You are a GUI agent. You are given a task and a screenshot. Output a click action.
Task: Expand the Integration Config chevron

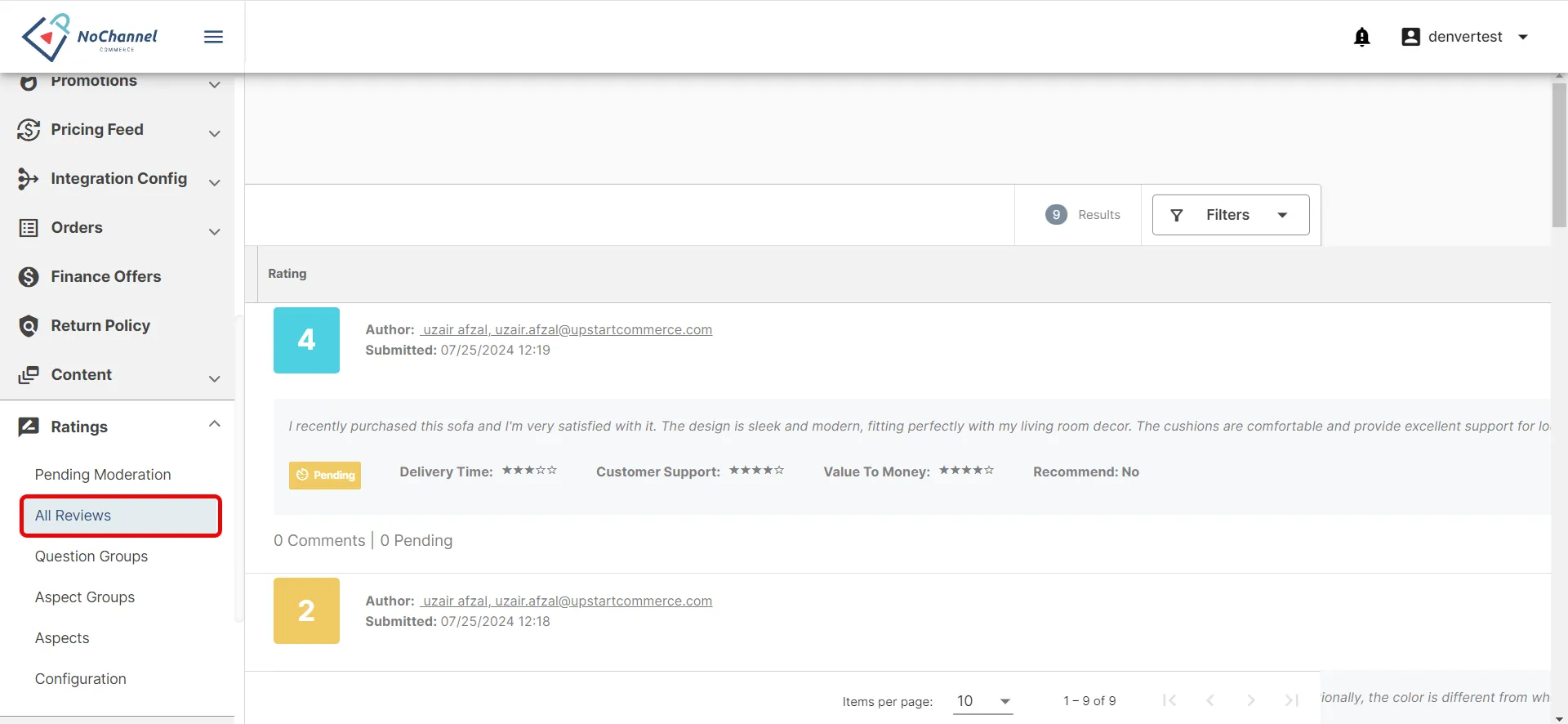point(215,182)
